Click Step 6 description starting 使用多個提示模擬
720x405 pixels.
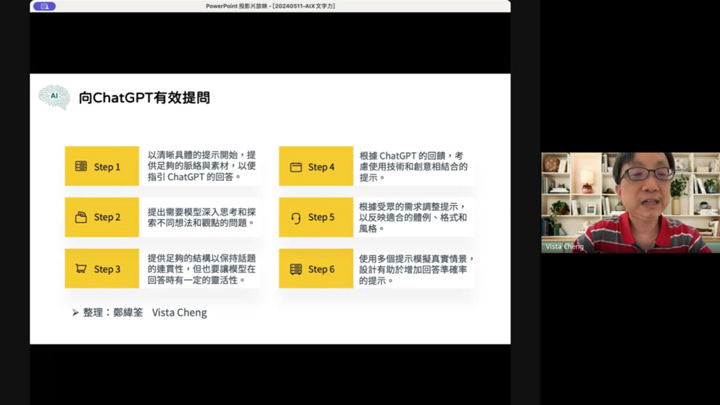(416, 269)
